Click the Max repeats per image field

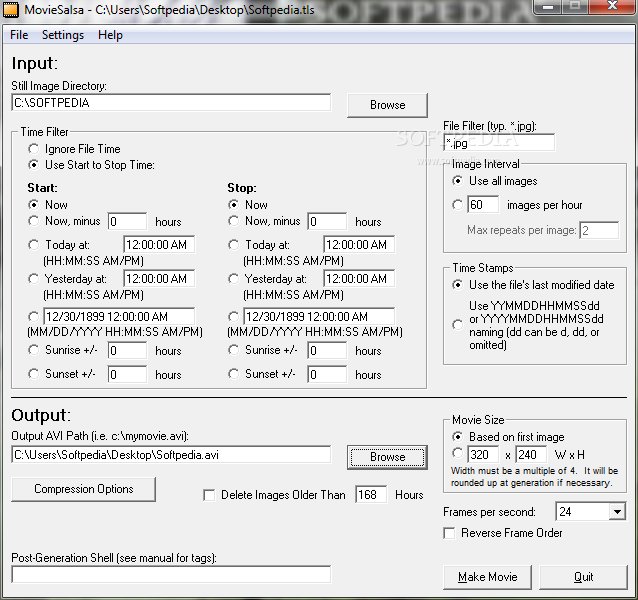click(599, 231)
